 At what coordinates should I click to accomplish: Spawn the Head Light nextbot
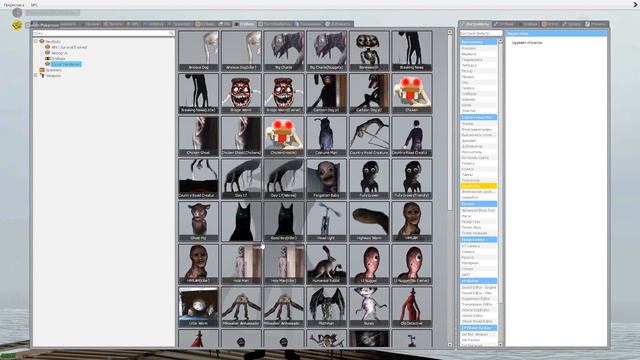click(x=326, y=221)
